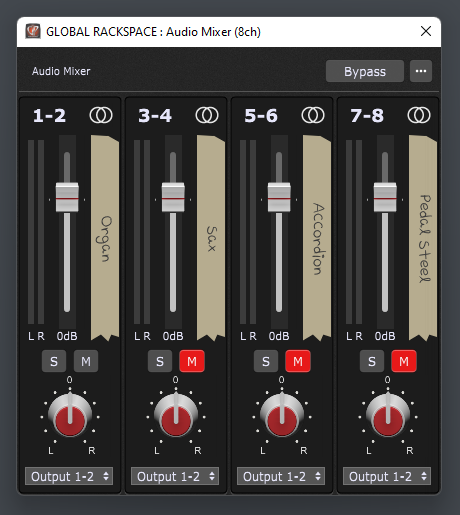
Task: Click the 0dB readout on channel 3-4
Action: pos(173,336)
